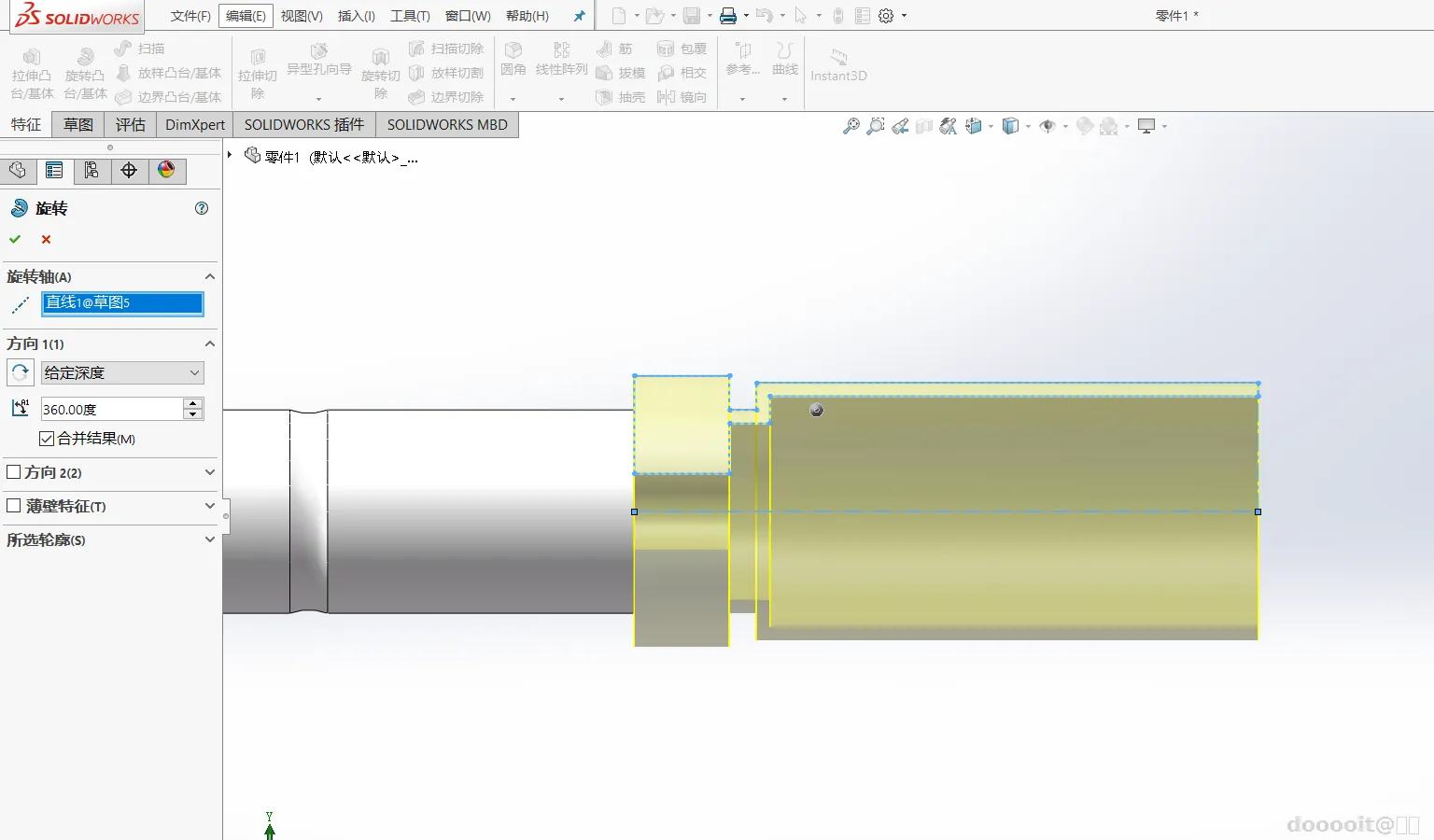Screen dimensions: 1434x840
Task: Open the PropertyManager tab icon
Action: [54, 171]
